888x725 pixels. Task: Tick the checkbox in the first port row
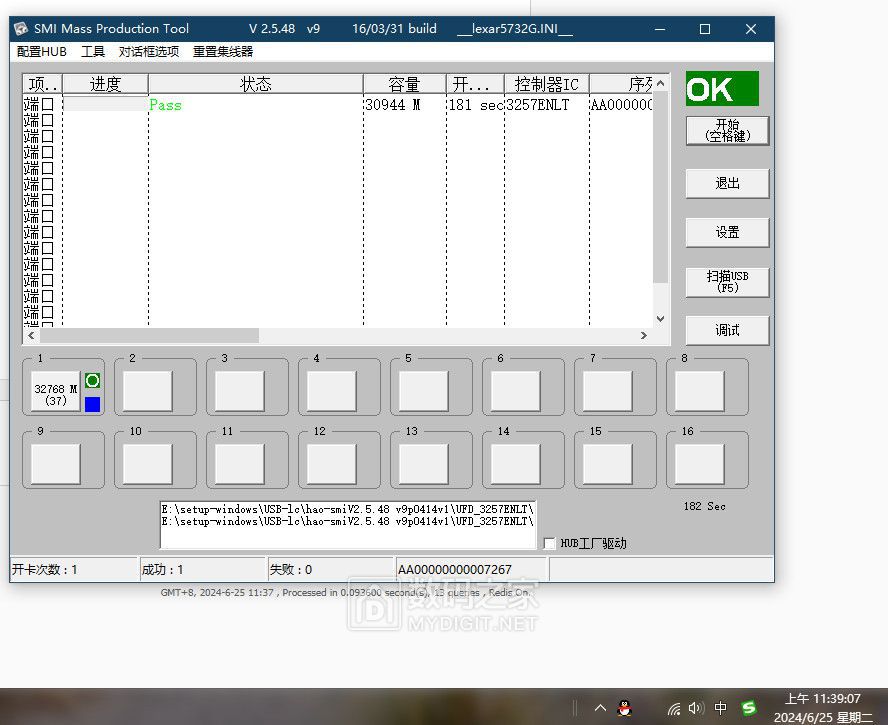point(47,104)
